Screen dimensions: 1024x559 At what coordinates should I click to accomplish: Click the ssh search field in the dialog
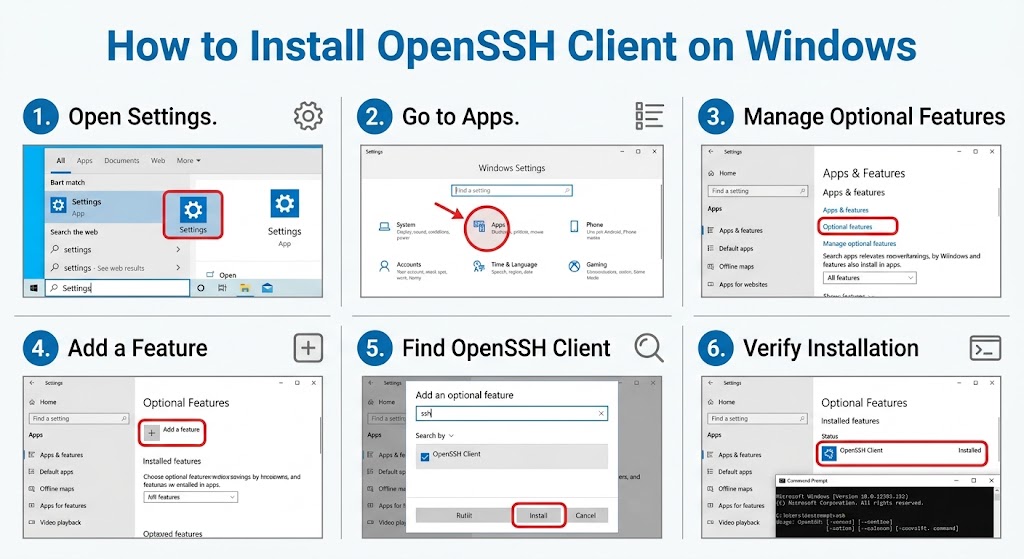pyautogui.click(x=511, y=413)
